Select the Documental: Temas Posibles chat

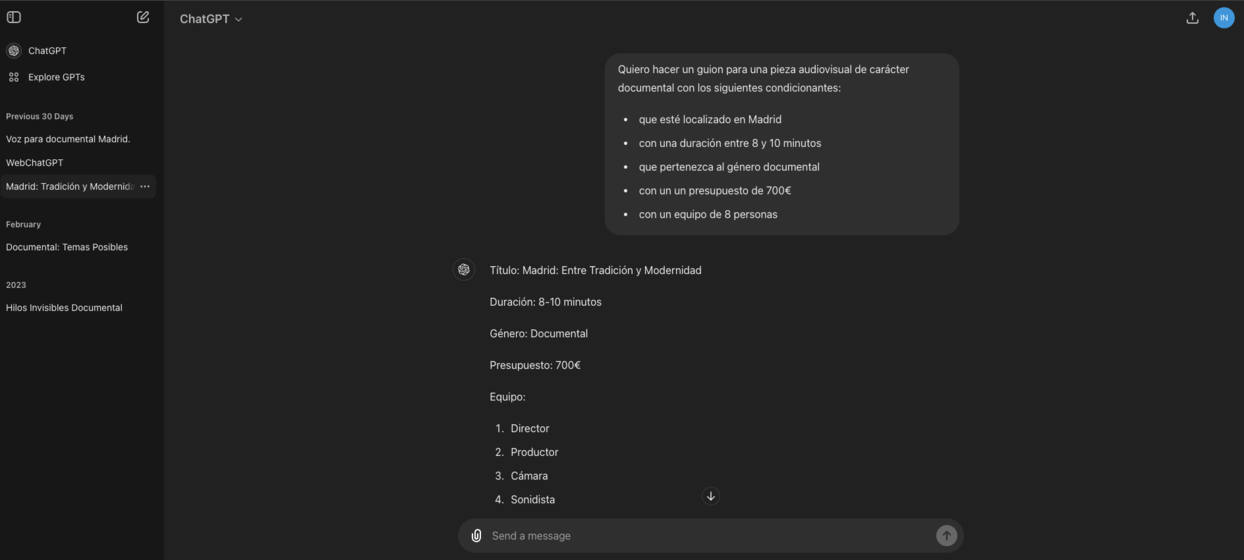pos(67,247)
